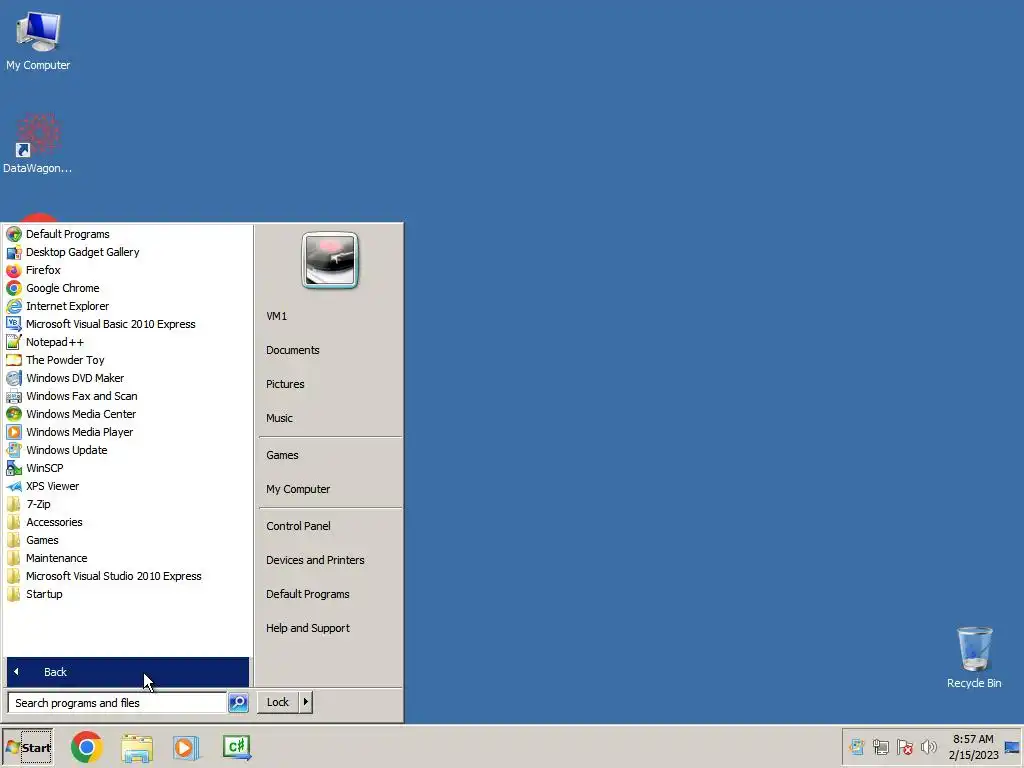
Task: Click the volume speaker tray icon
Action: (929, 746)
